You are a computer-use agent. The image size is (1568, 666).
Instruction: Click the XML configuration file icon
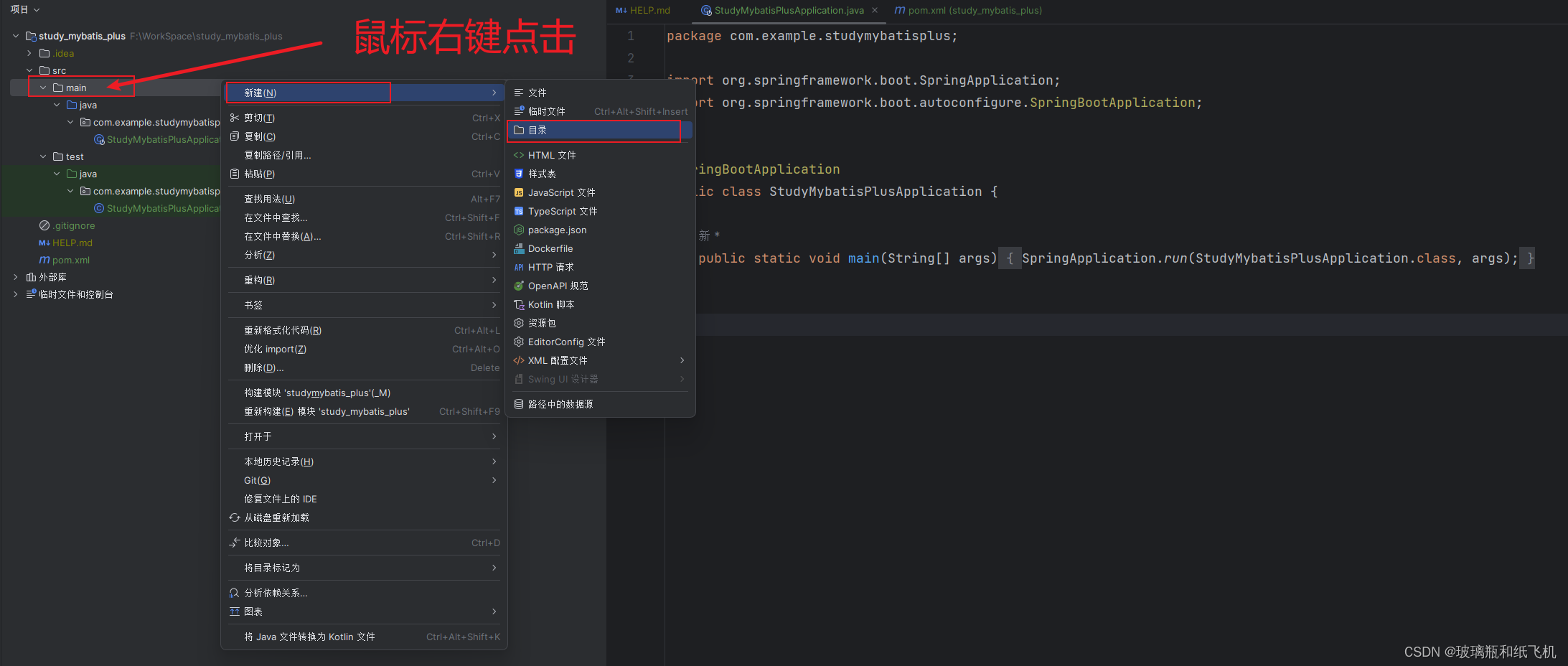(x=519, y=360)
